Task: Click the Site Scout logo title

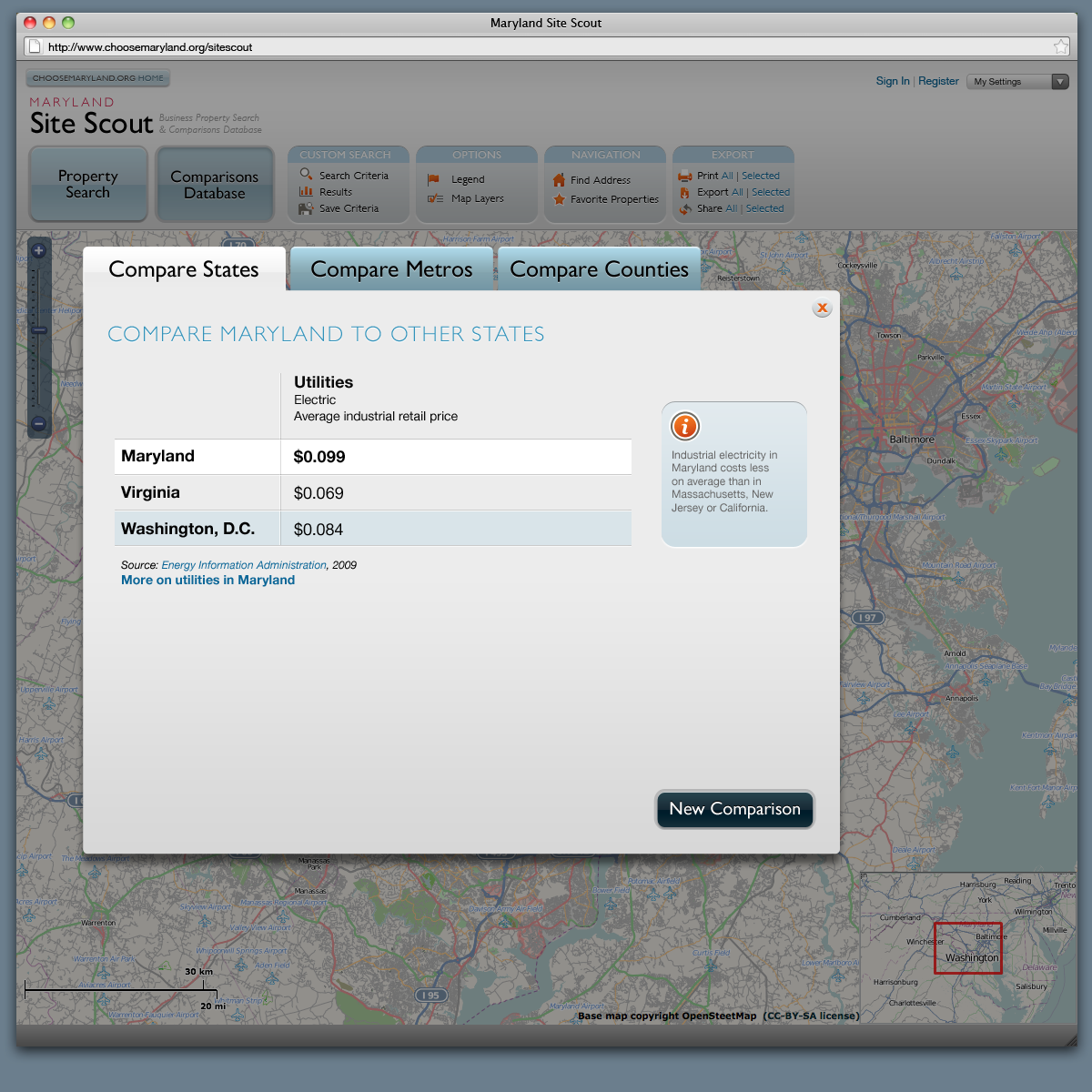Action: [92, 123]
